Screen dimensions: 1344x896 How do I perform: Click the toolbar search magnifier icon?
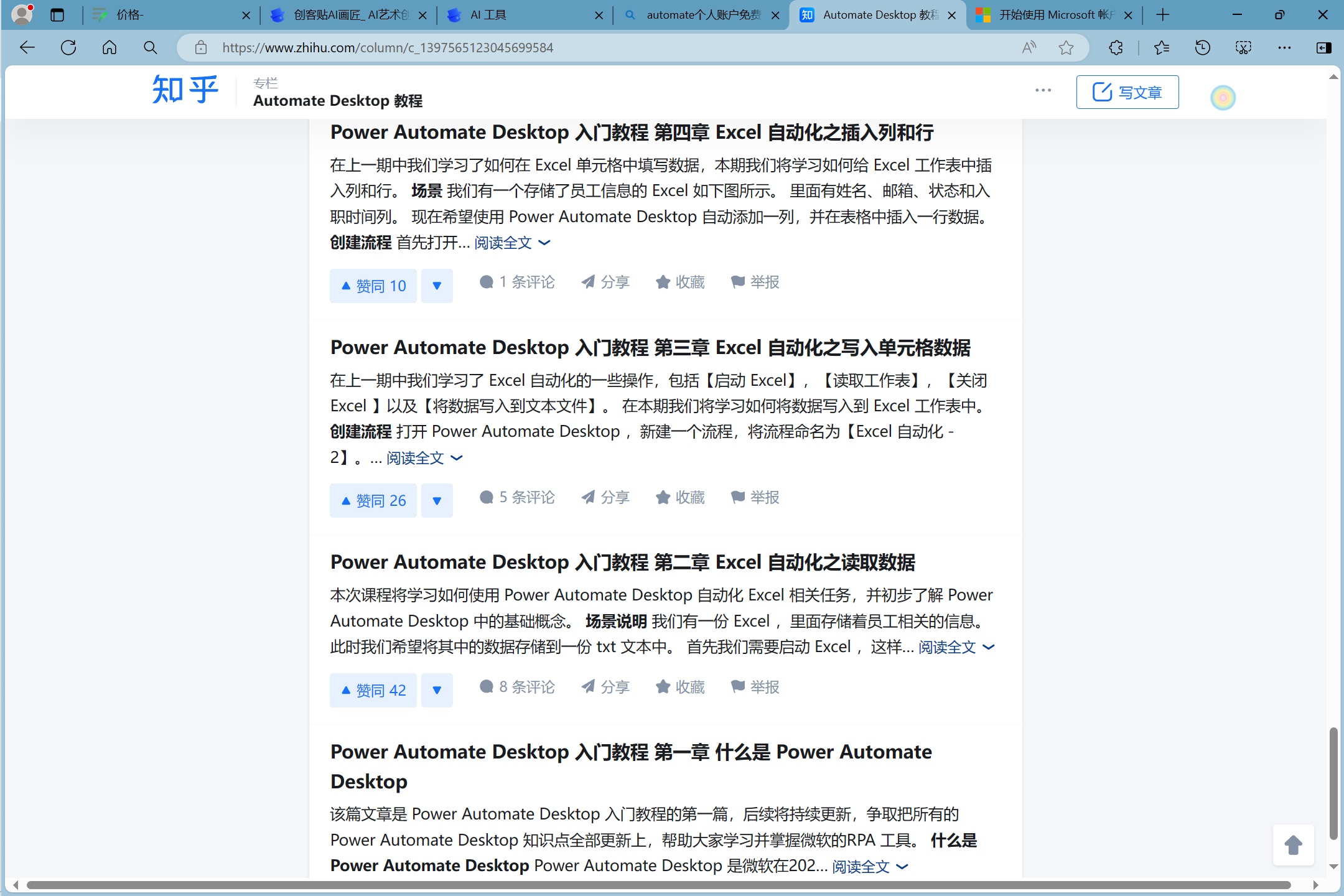point(150,48)
